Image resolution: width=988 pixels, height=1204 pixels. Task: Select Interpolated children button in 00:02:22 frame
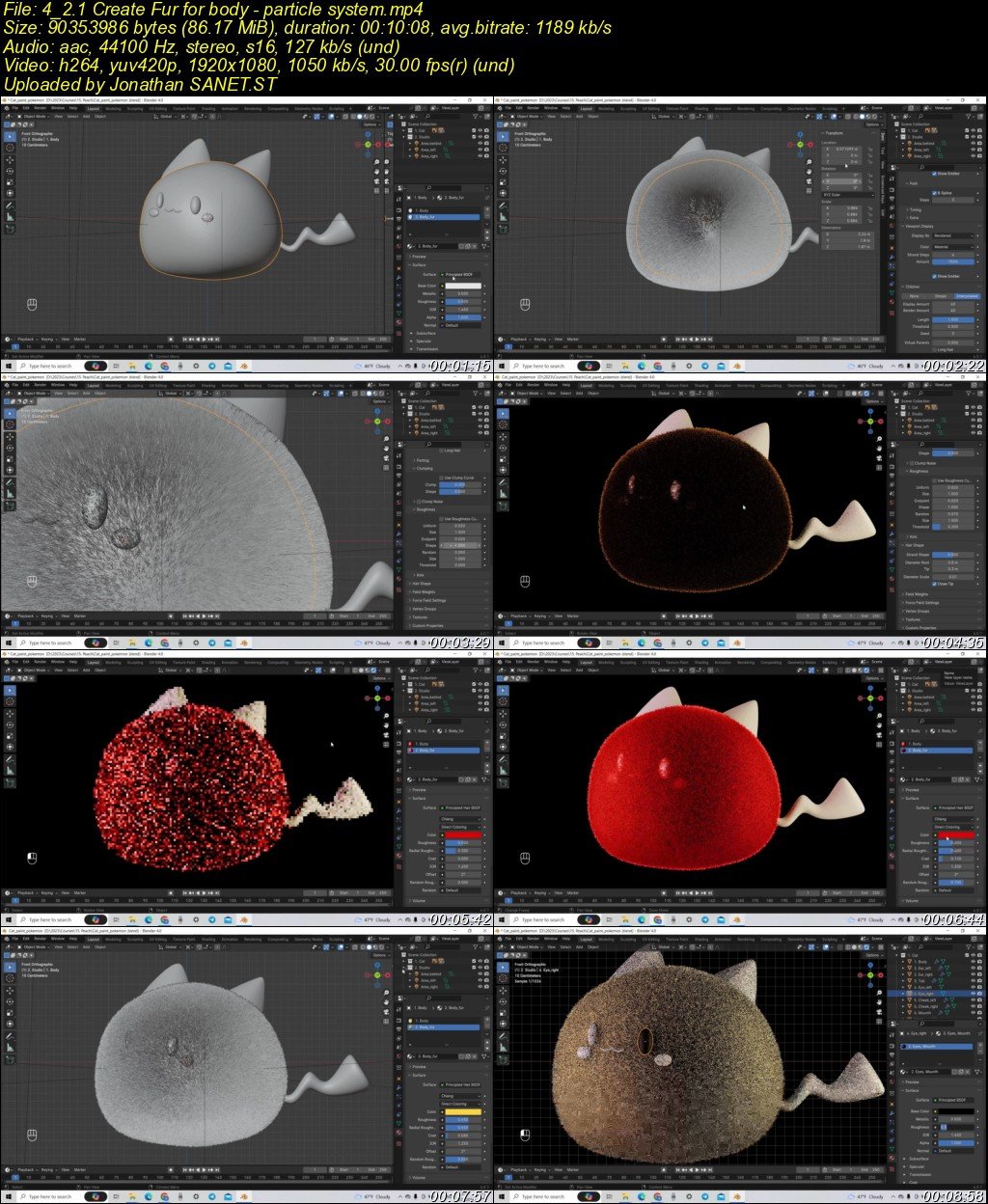click(x=967, y=296)
